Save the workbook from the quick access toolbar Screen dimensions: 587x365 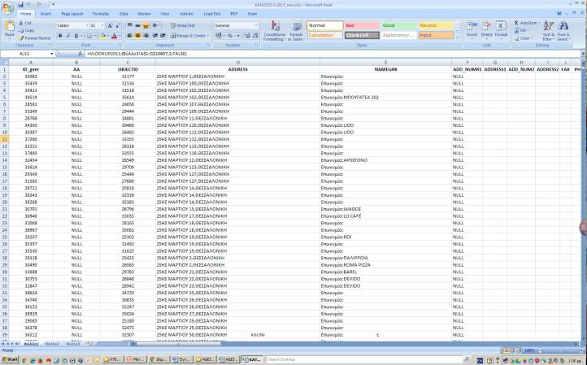pyautogui.click(x=21, y=4)
